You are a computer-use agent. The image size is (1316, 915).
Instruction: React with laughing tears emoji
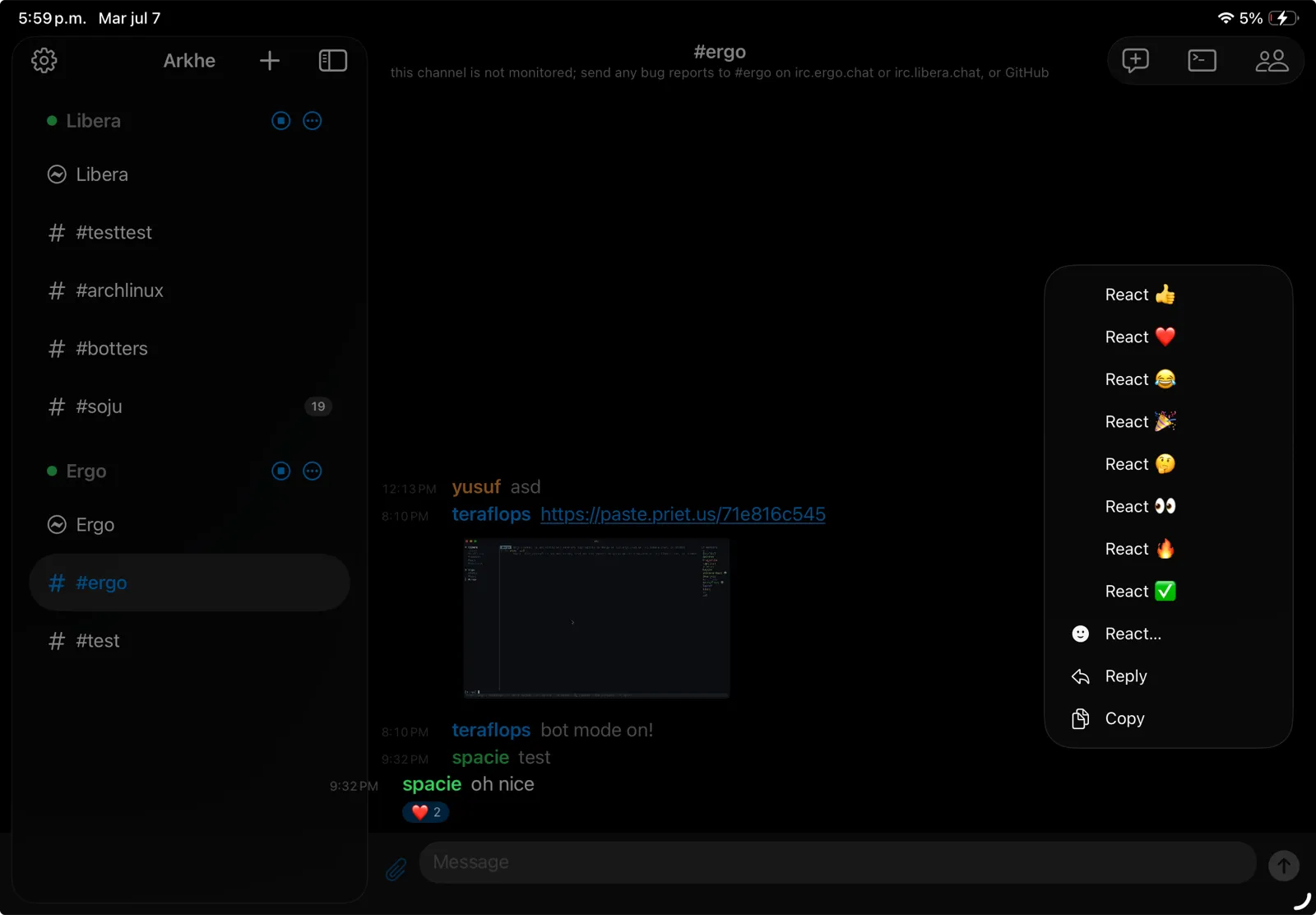tap(1168, 379)
